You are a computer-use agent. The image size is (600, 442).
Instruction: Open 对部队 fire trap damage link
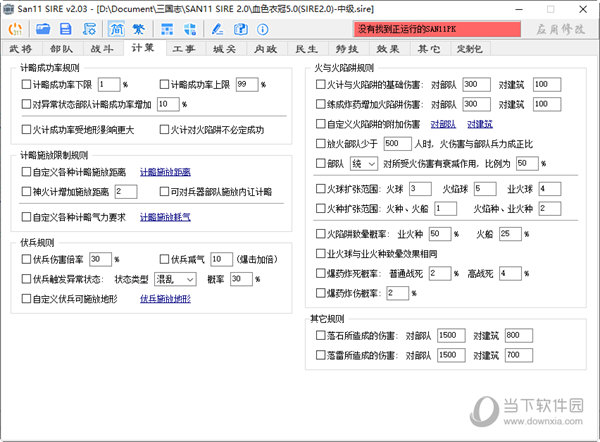coord(443,124)
